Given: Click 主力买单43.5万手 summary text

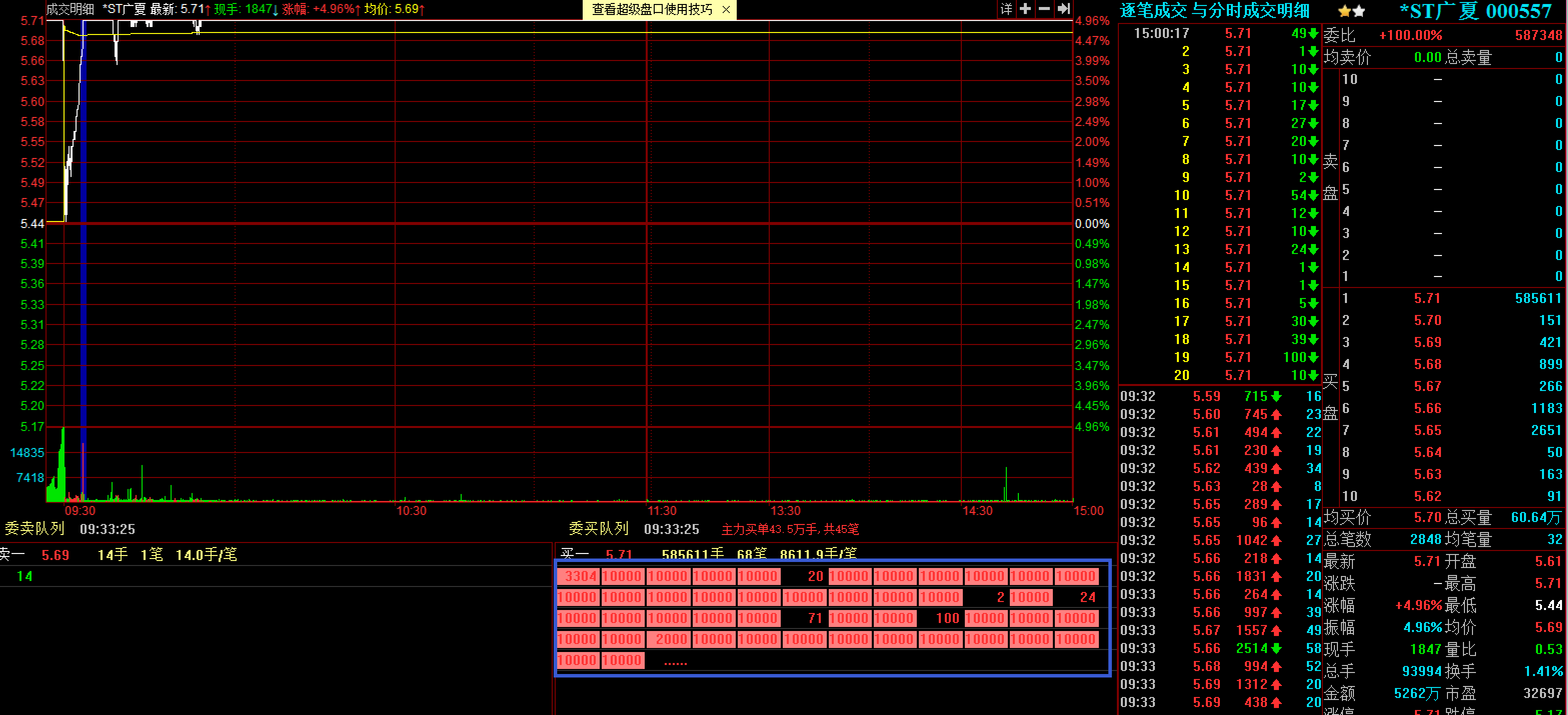Looking at the screenshot, I should click(789, 529).
